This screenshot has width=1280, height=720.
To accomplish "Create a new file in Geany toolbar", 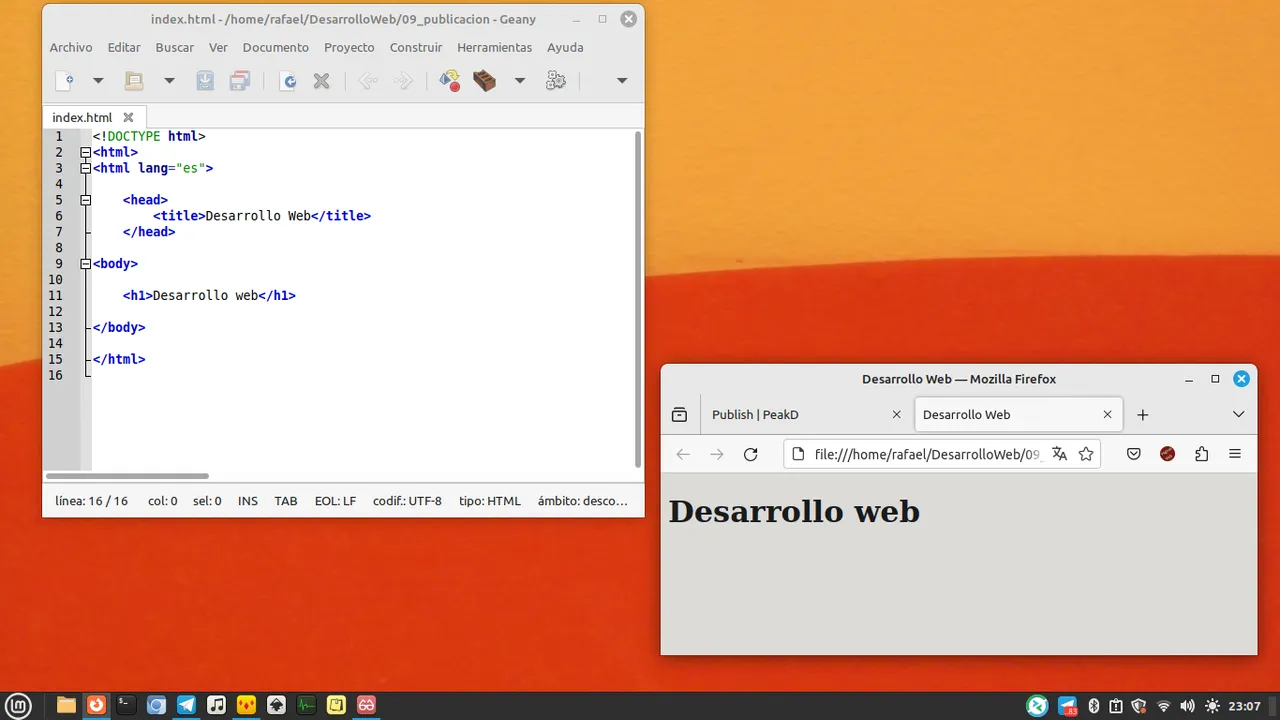I will click(x=65, y=81).
